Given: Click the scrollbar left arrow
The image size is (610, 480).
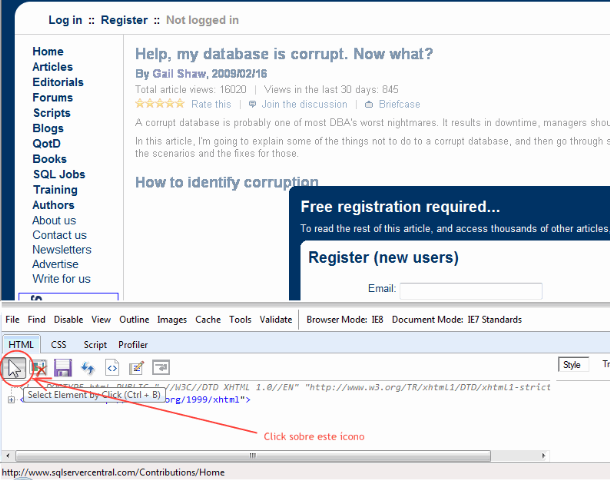Looking at the screenshot, I should click(8, 455).
